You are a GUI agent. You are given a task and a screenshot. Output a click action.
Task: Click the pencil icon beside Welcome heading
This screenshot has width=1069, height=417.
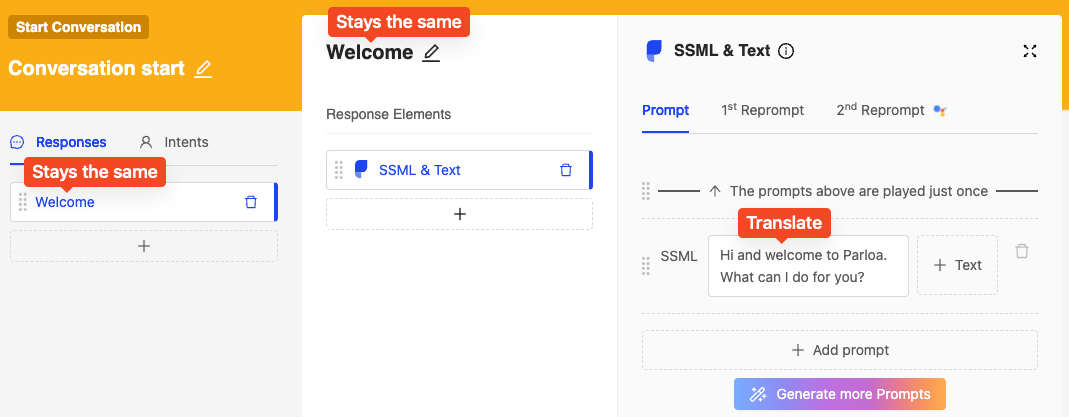pos(431,52)
